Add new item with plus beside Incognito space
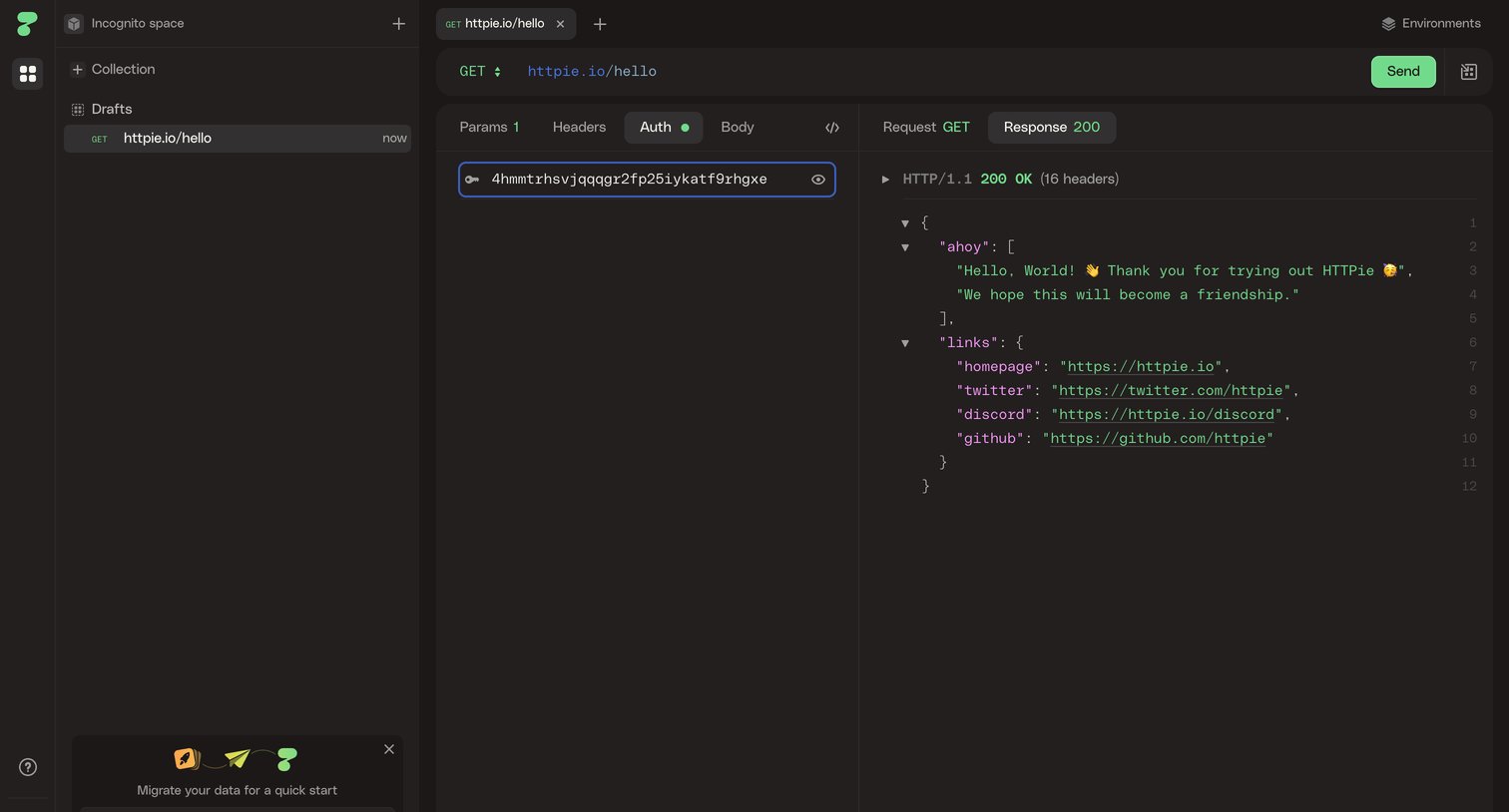The width and height of the screenshot is (1509, 812). [x=399, y=23]
